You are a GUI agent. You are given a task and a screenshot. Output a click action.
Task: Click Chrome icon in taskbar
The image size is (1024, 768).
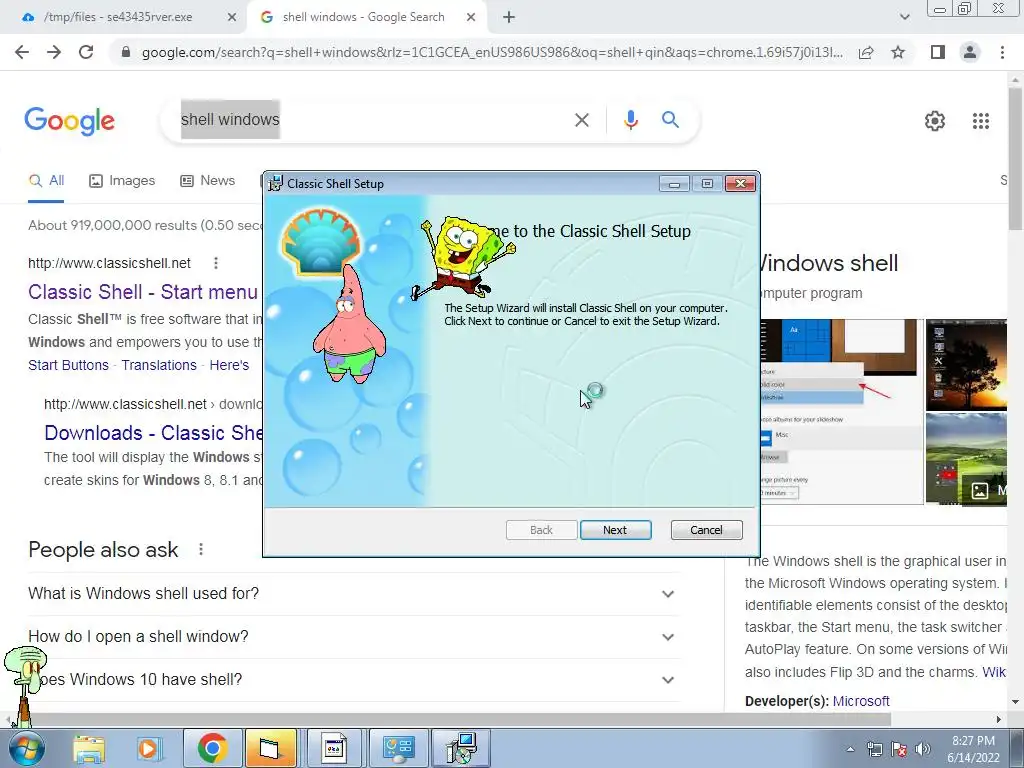pos(212,748)
